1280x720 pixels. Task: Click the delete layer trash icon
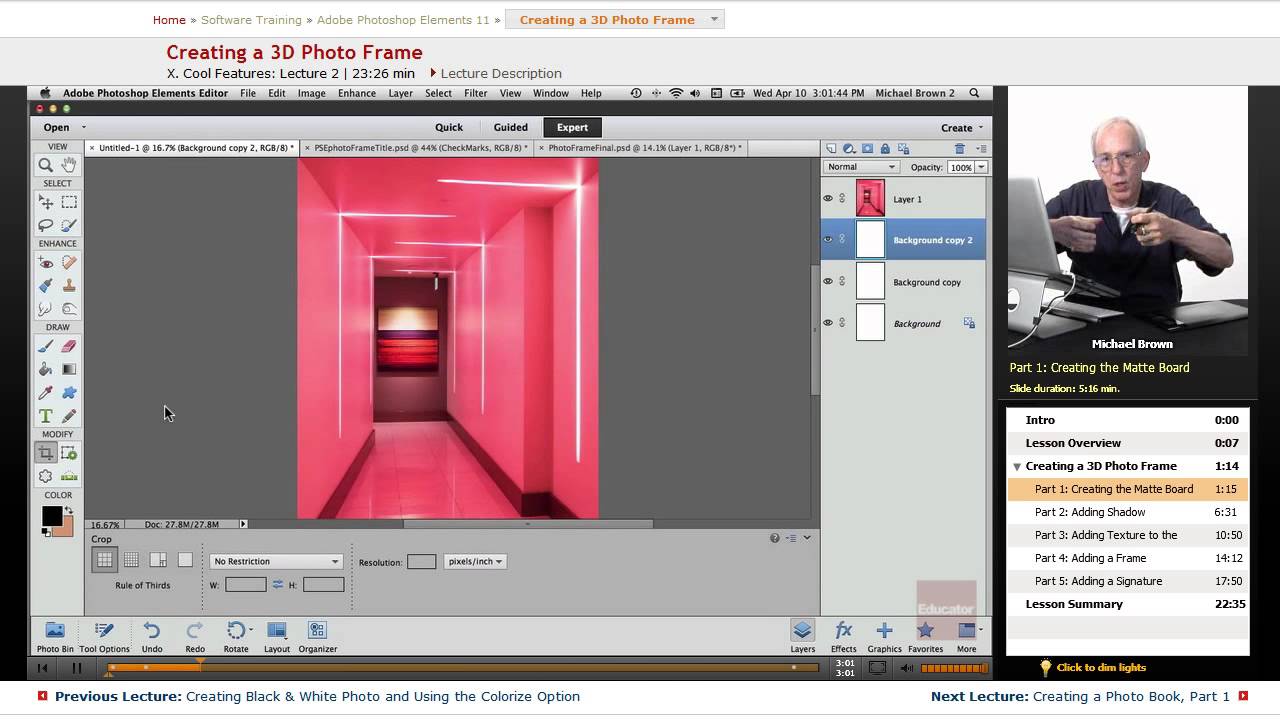pos(959,148)
